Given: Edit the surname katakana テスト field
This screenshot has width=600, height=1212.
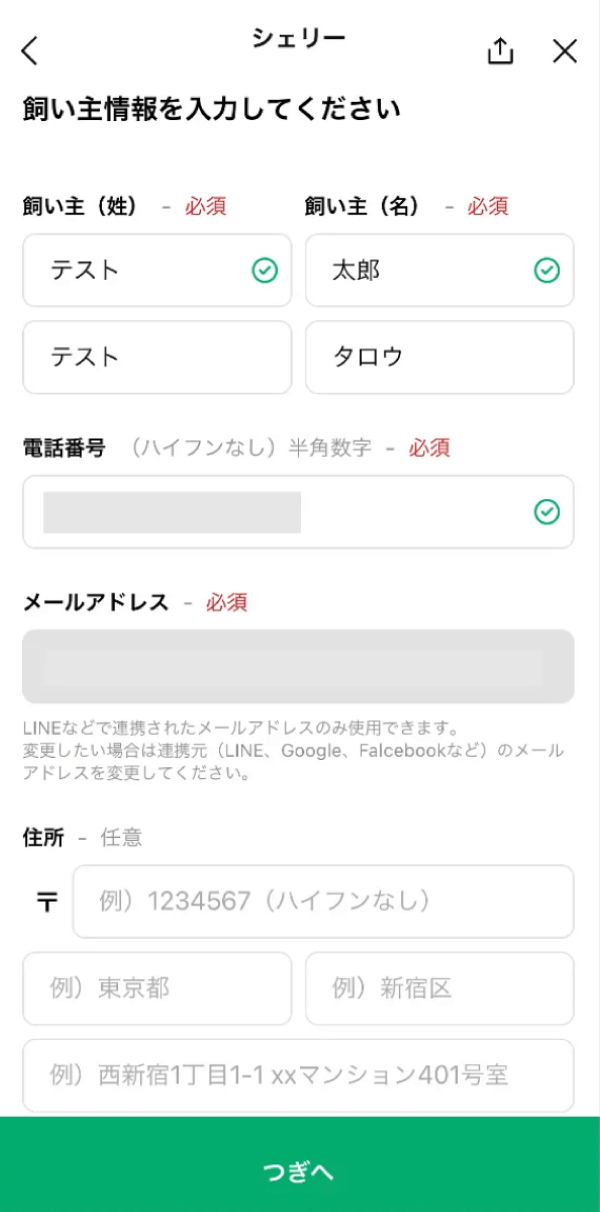Looking at the screenshot, I should point(157,357).
